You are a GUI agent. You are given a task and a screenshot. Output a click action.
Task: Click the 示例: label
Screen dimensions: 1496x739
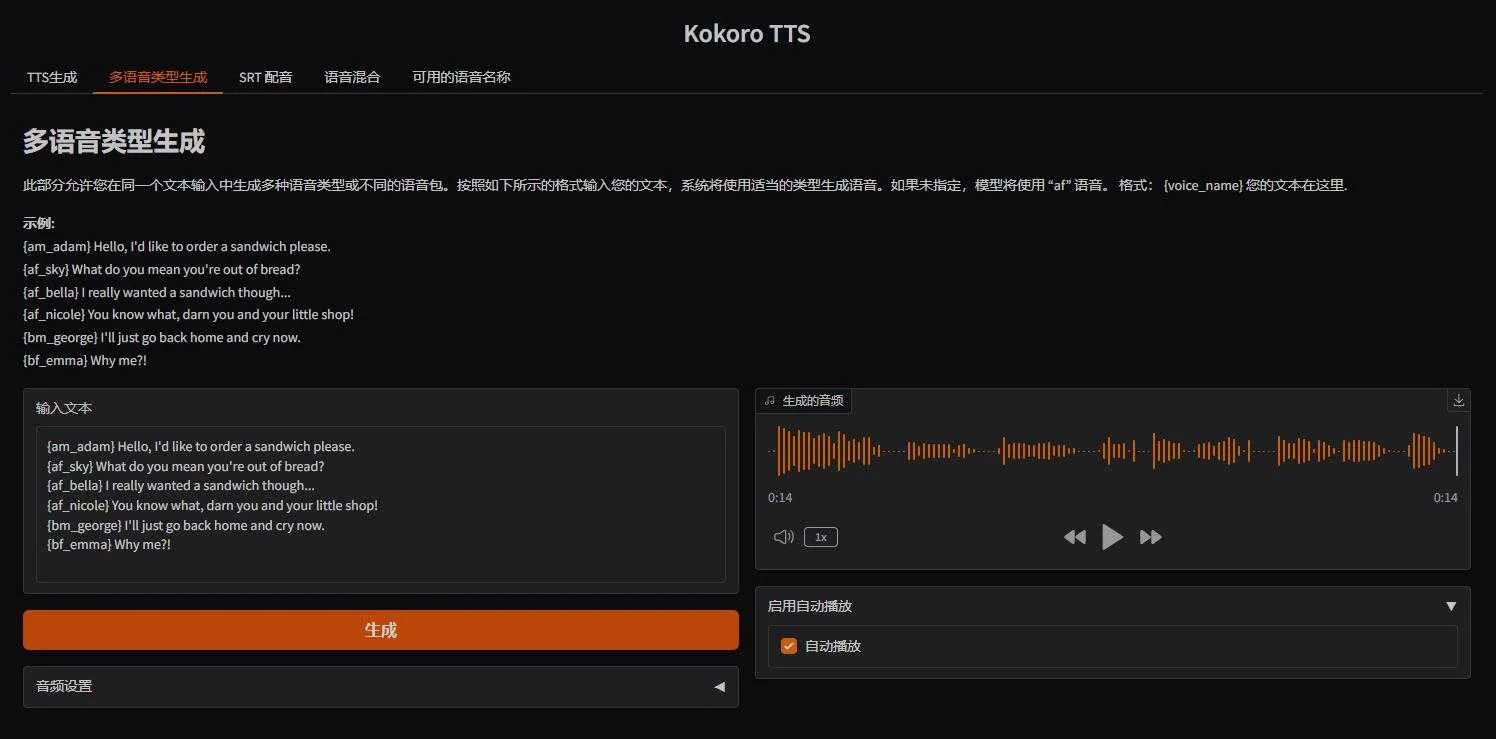pos(39,223)
